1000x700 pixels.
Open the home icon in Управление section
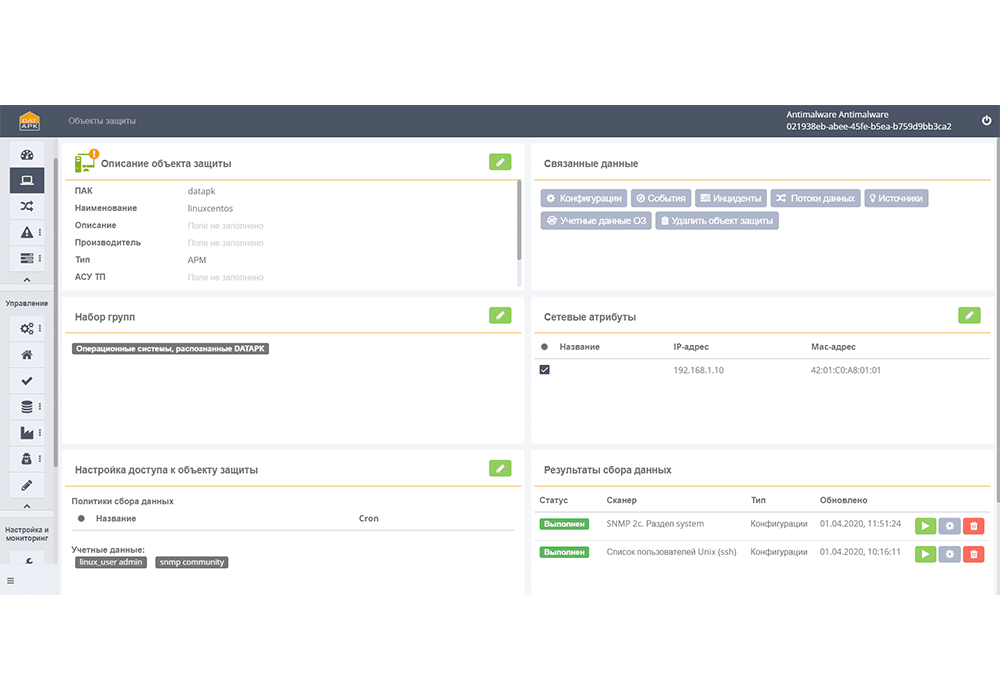point(27,354)
